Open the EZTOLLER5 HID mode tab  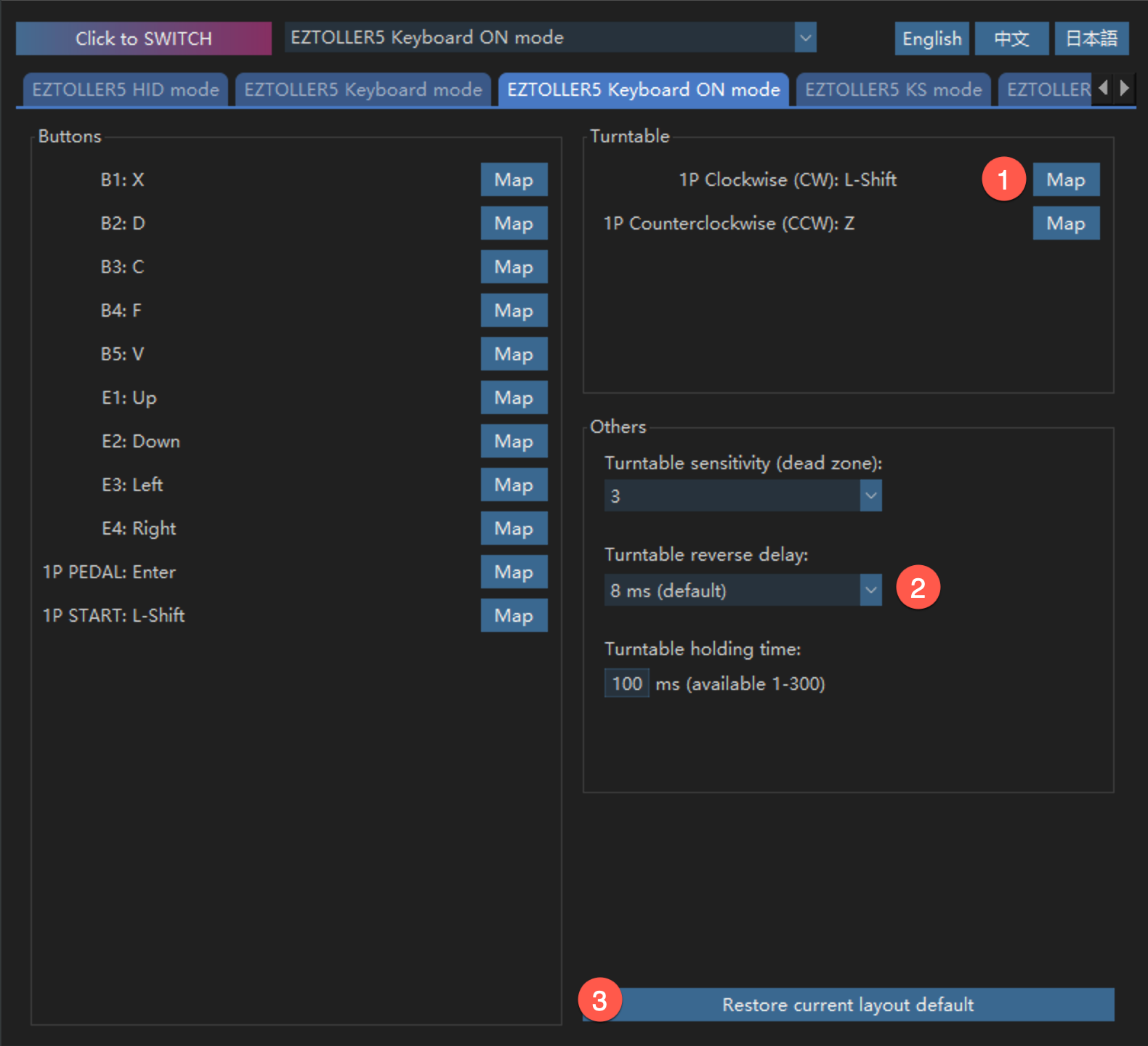pyautogui.click(x=126, y=90)
